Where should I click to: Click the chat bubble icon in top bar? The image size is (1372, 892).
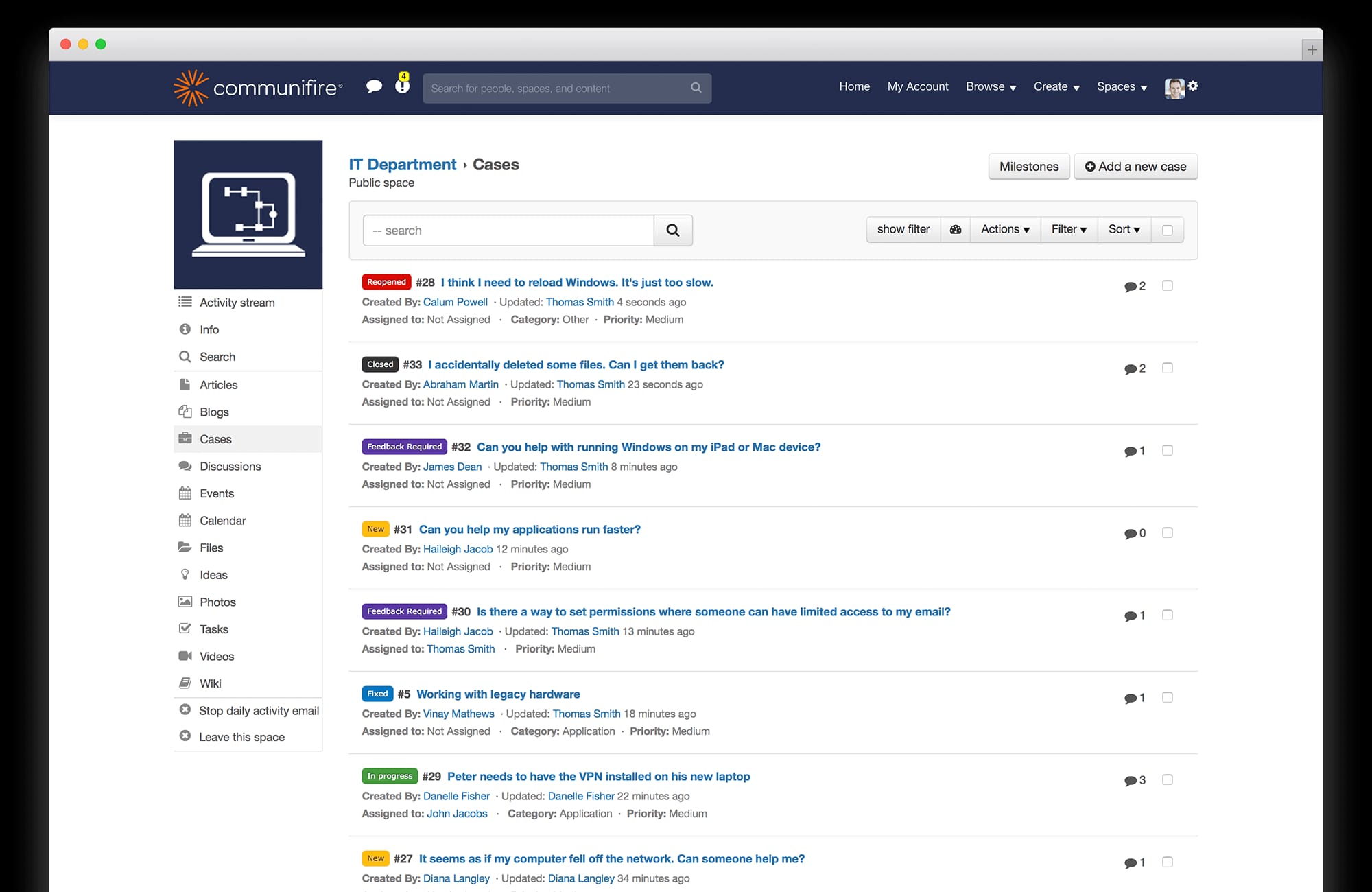[x=375, y=86]
